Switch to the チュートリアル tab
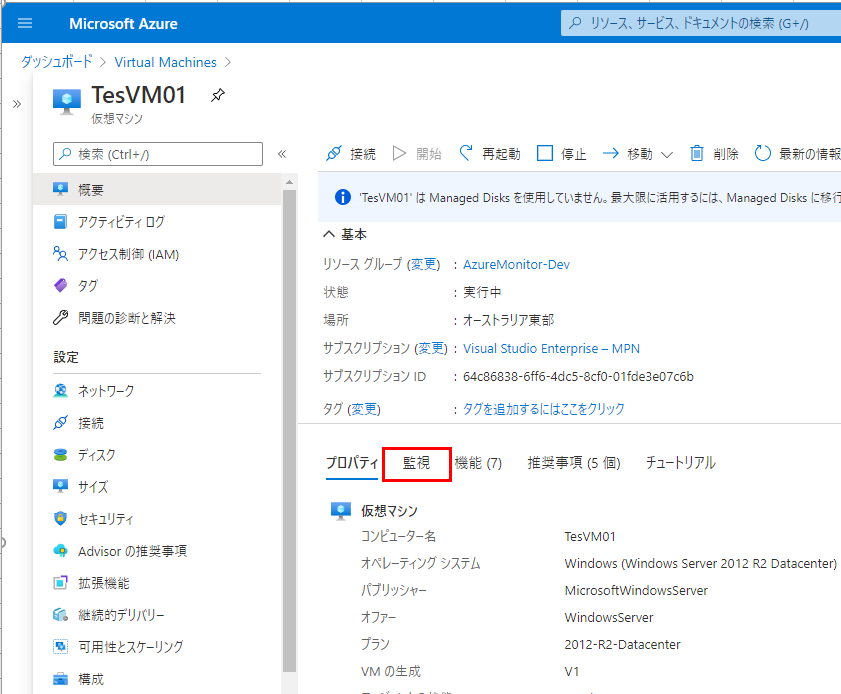 point(681,462)
